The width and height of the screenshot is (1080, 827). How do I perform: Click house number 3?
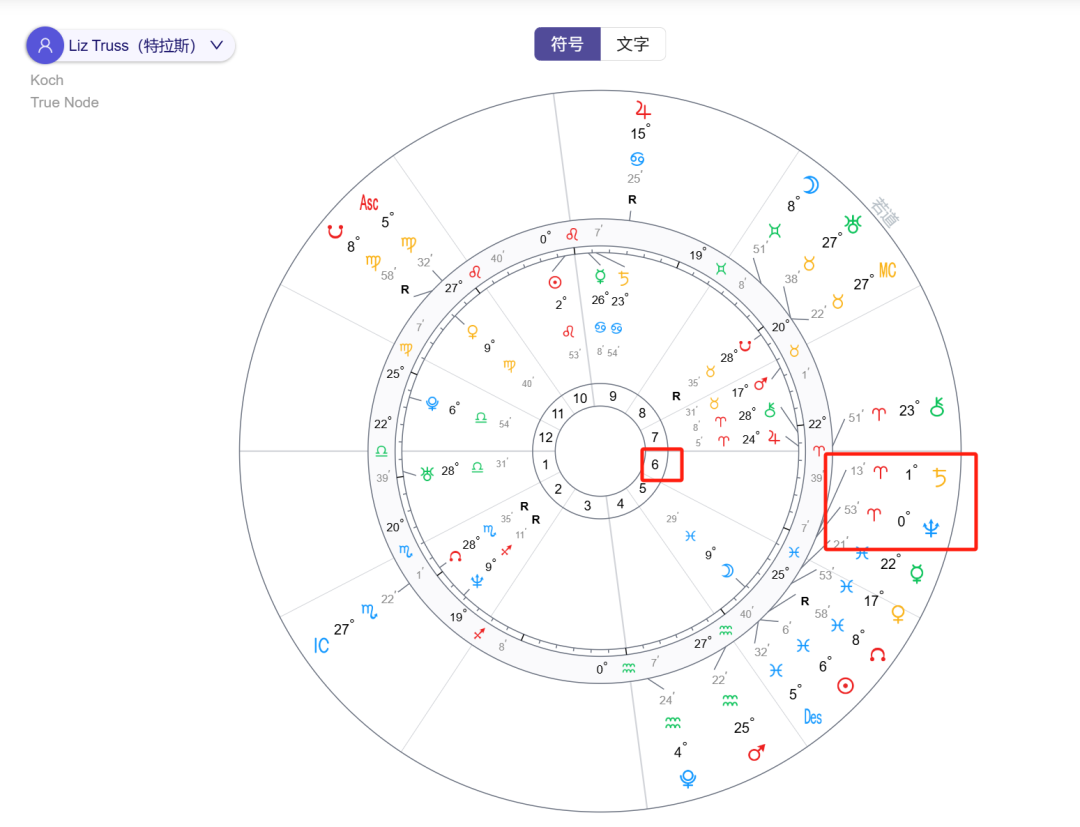coord(588,505)
